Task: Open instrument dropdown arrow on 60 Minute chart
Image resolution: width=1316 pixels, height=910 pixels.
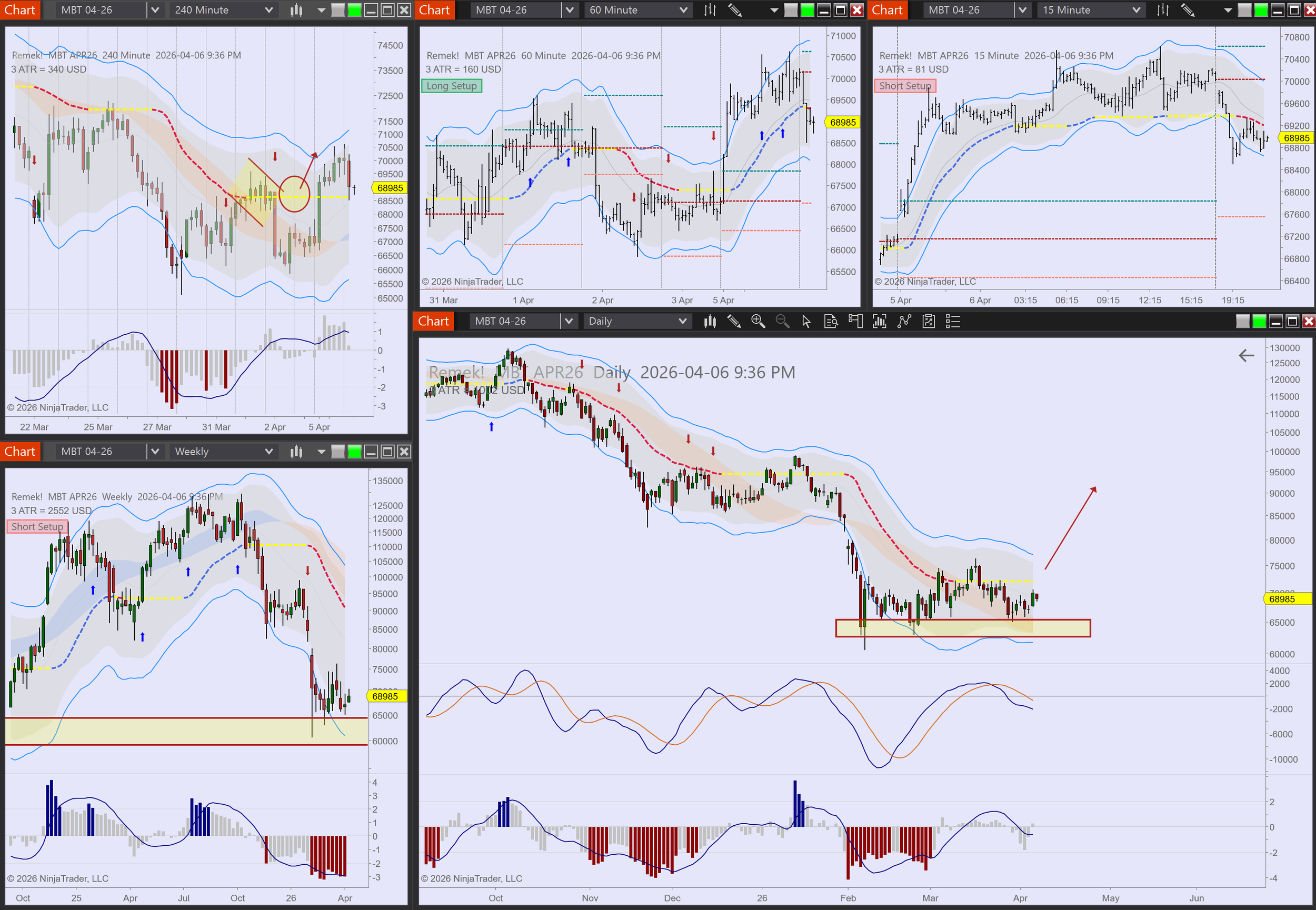Action: click(569, 11)
